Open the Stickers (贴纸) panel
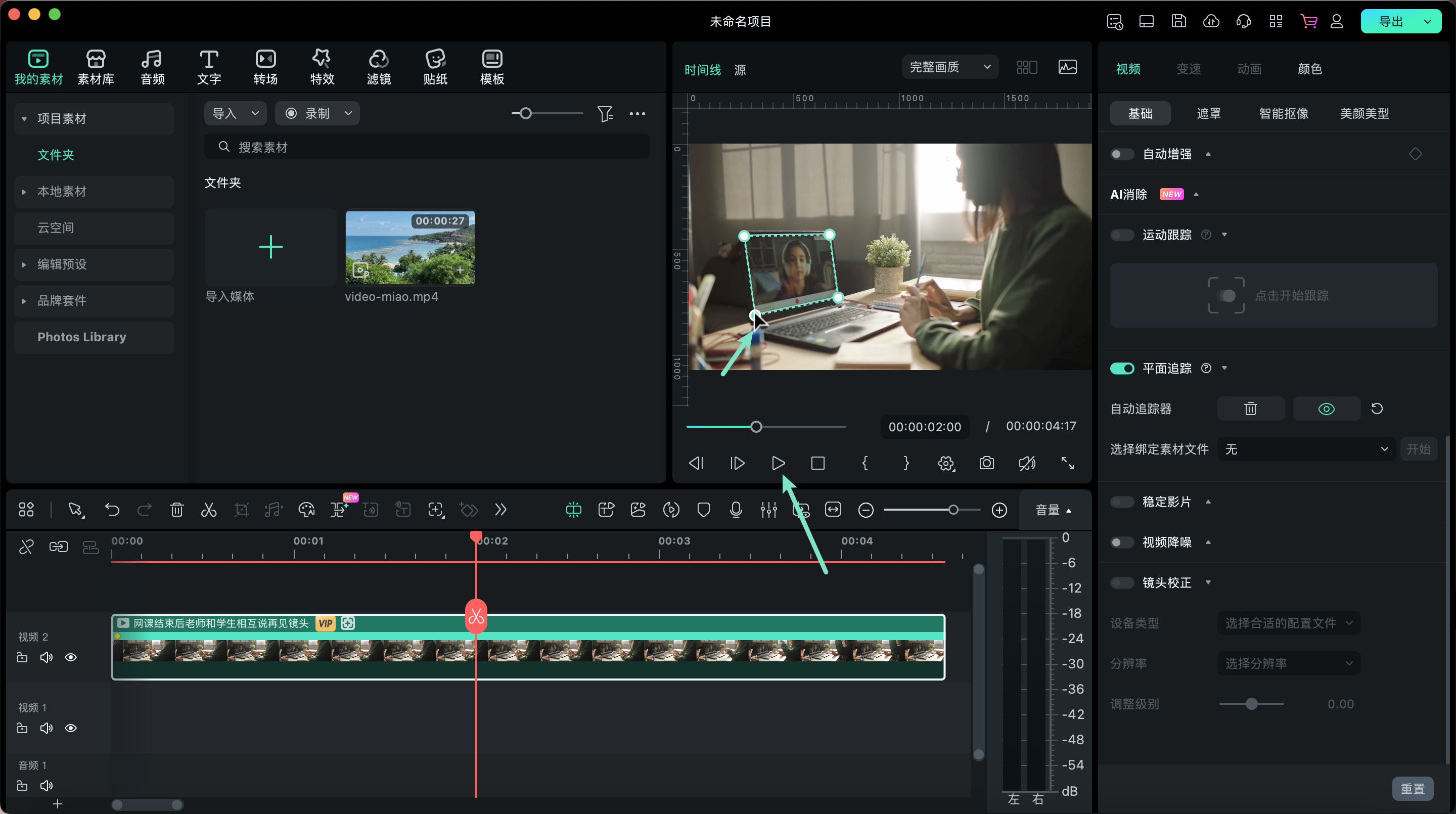This screenshot has width=1456, height=814. [435, 67]
